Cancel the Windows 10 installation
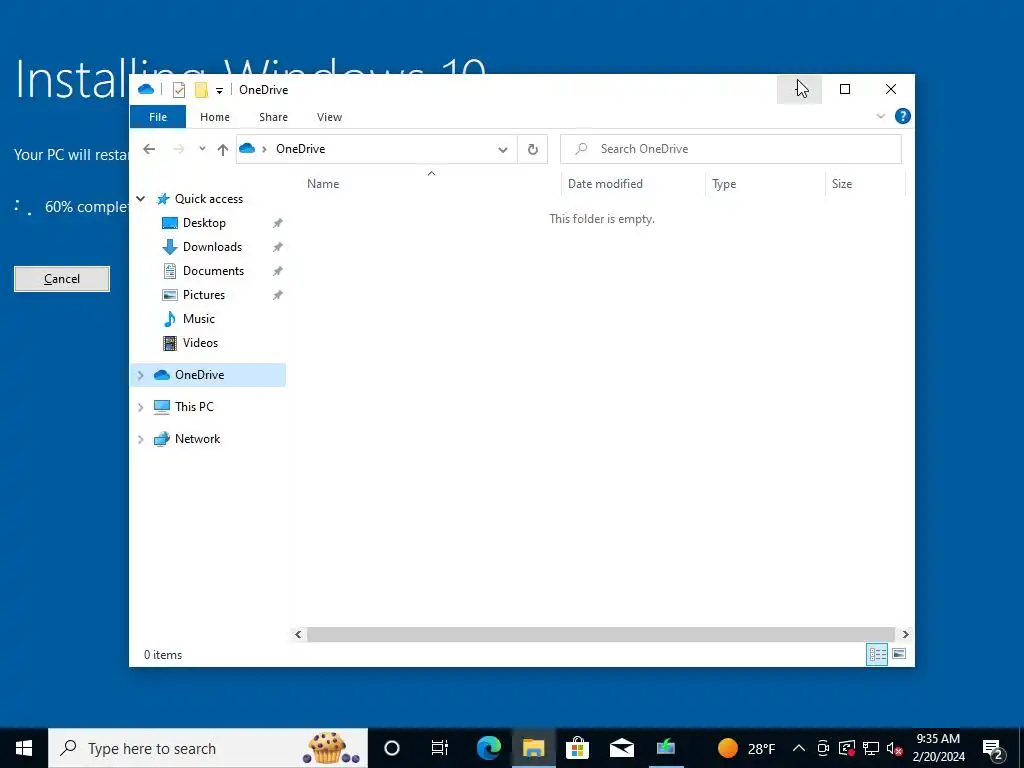The image size is (1024, 768). coord(62,279)
